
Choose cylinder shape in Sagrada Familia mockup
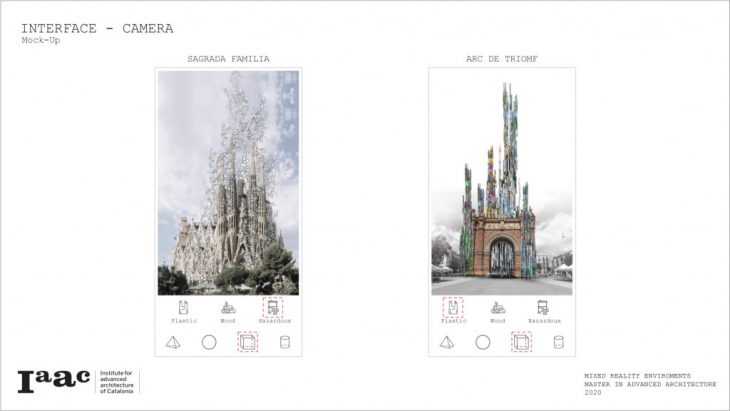pyautogui.click(x=284, y=342)
